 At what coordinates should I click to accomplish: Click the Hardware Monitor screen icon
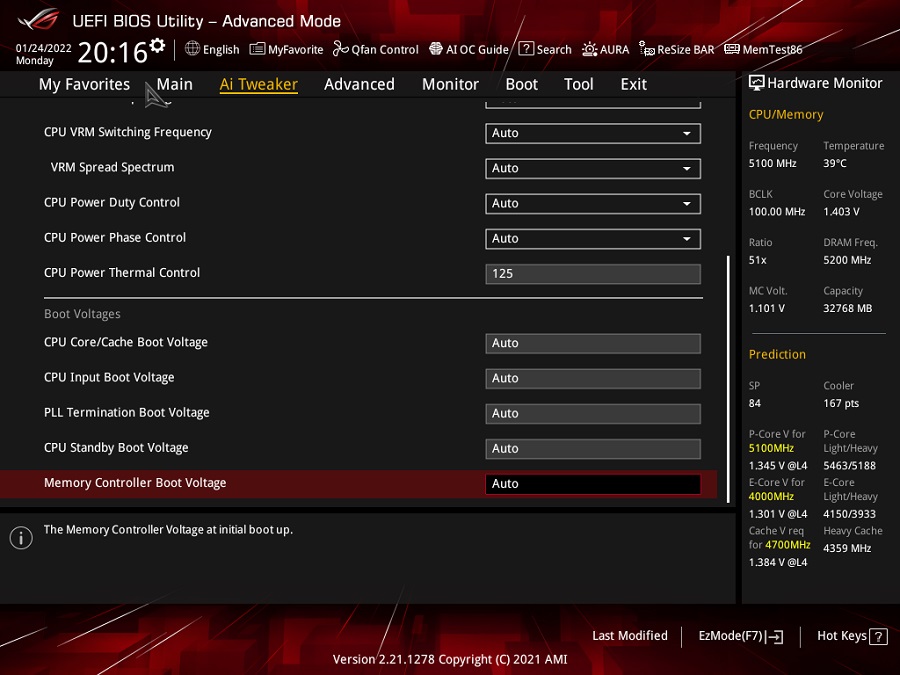(x=757, y=83)
